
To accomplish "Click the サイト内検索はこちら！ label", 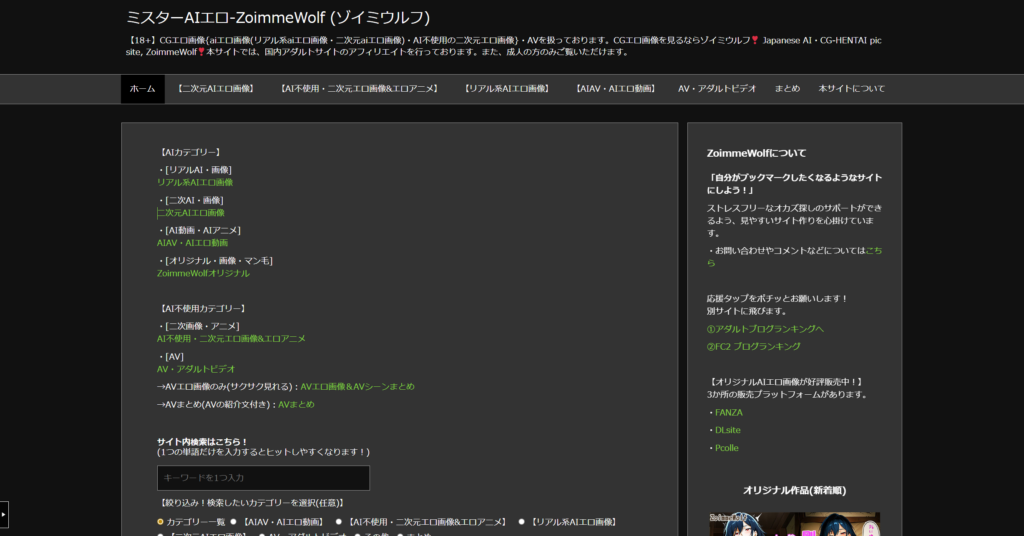I will pos(202,442).
